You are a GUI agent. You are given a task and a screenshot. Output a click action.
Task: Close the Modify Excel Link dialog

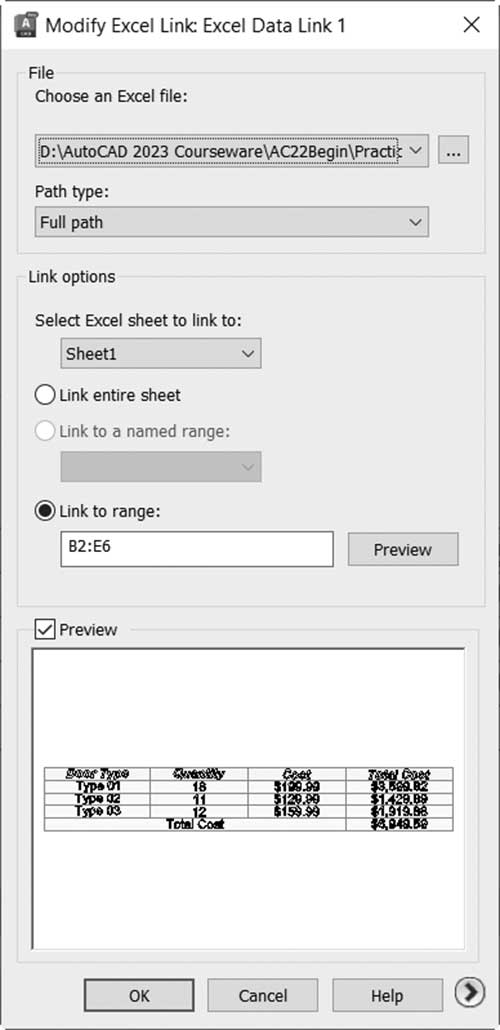click(x=472, y=25)
